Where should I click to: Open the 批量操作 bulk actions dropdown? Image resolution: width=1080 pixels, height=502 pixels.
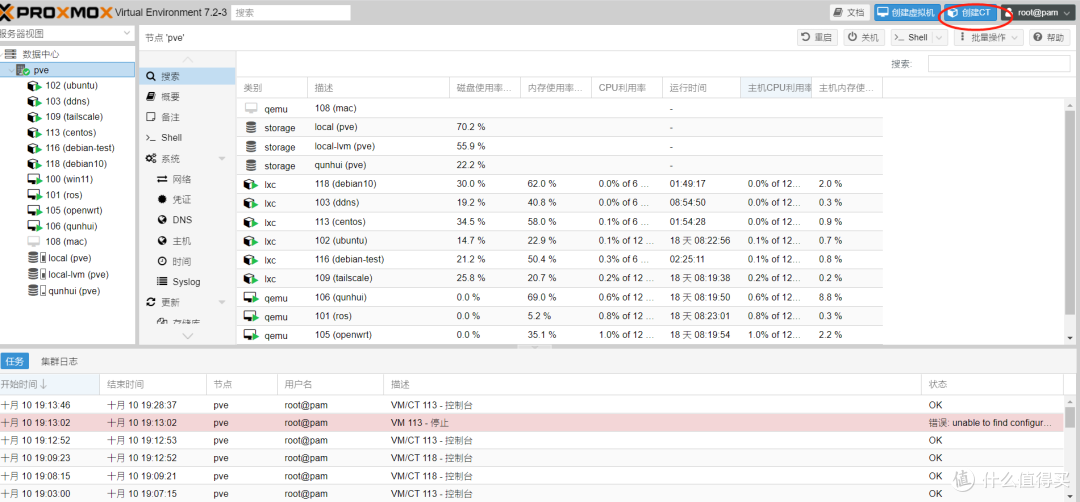coord(989,37)
